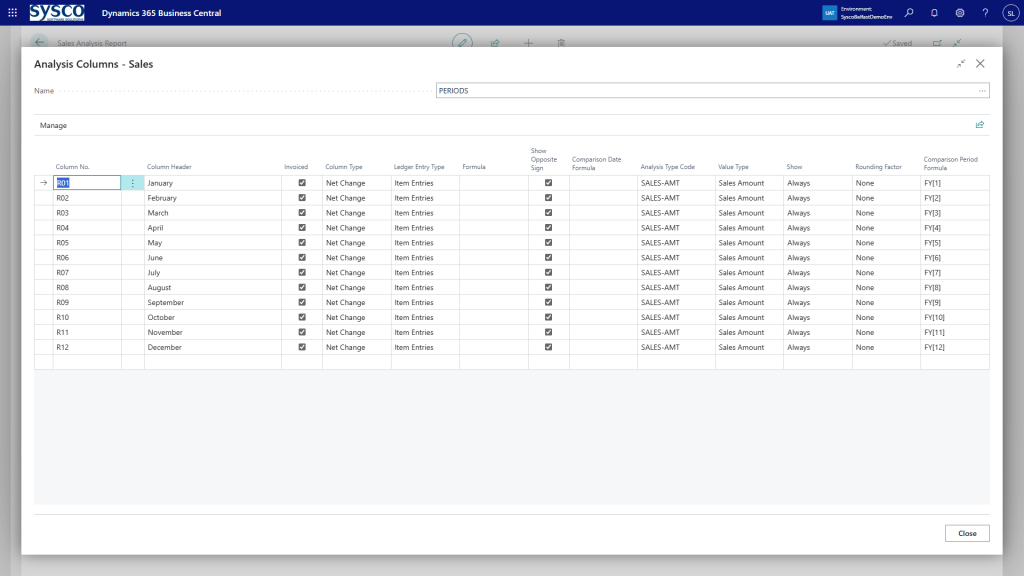
Task: Click the Close button
Action: click(x=966, y=533)
